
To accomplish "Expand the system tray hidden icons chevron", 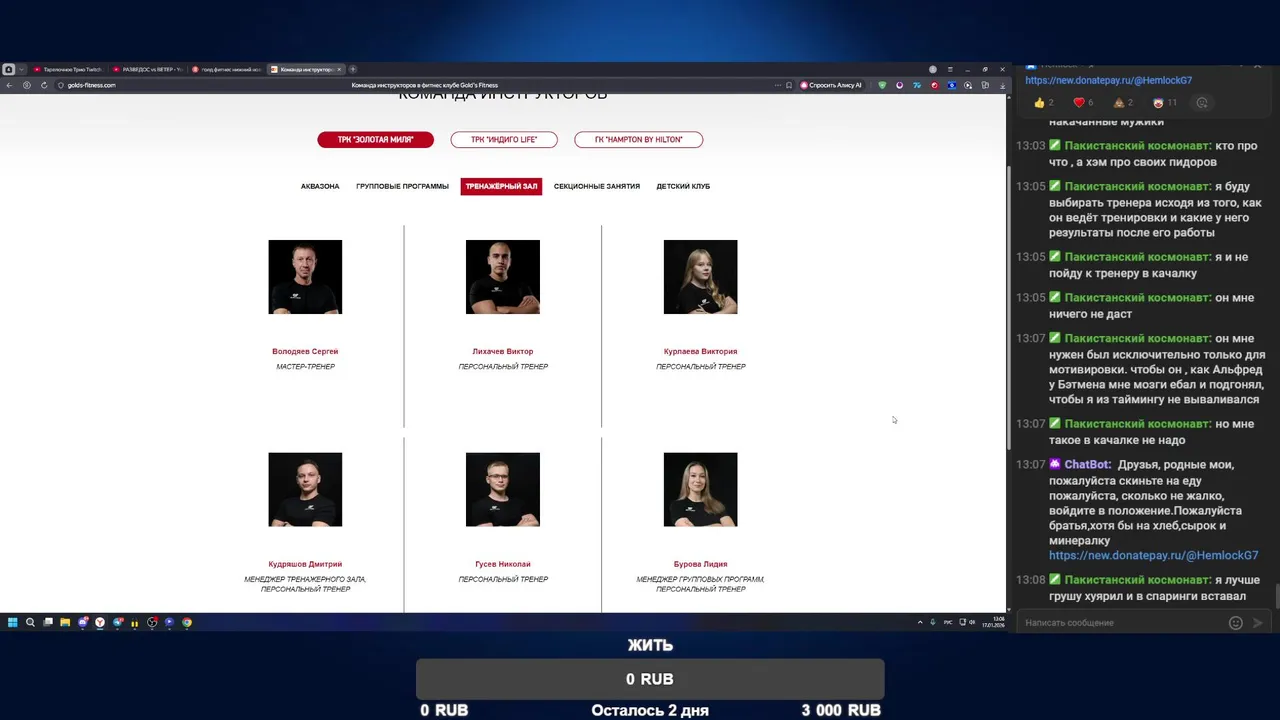I will pos(920,622).
